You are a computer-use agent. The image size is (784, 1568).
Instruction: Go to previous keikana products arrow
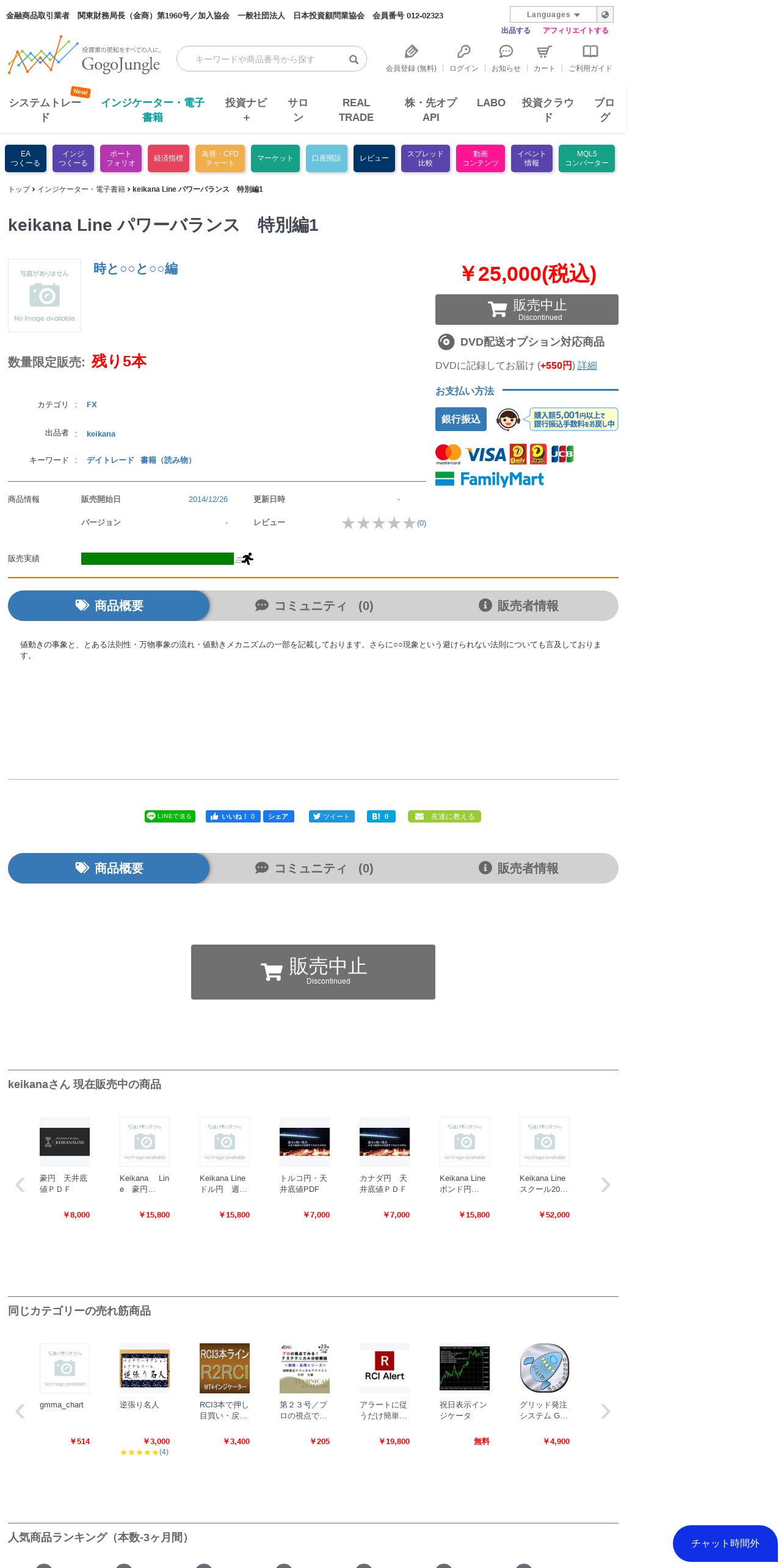tap(20, 1185)
